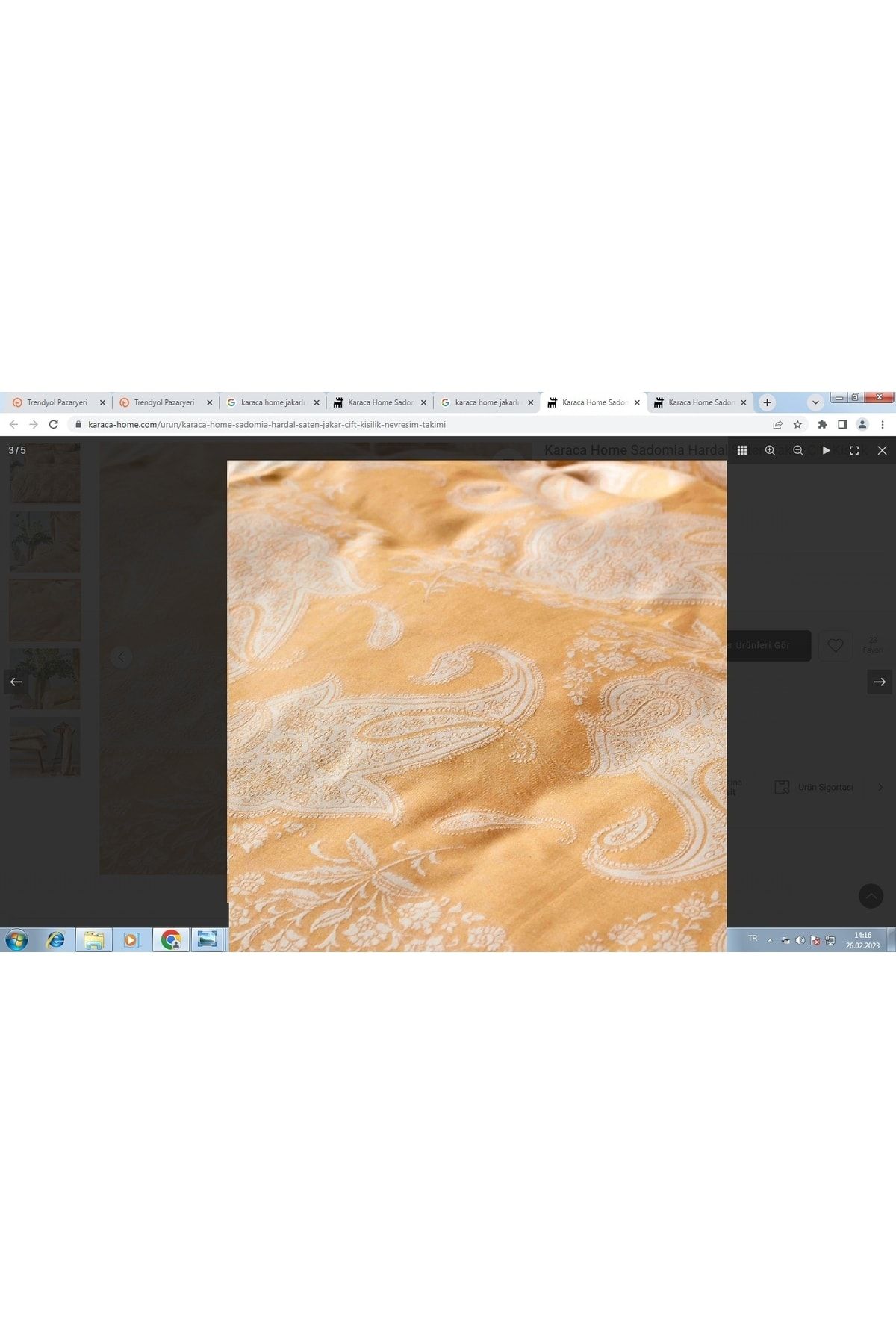Zoom in on the fabric image
The width and height of the screenshot is (896, 1344).
pyautogui.click(x=770, y=450)
